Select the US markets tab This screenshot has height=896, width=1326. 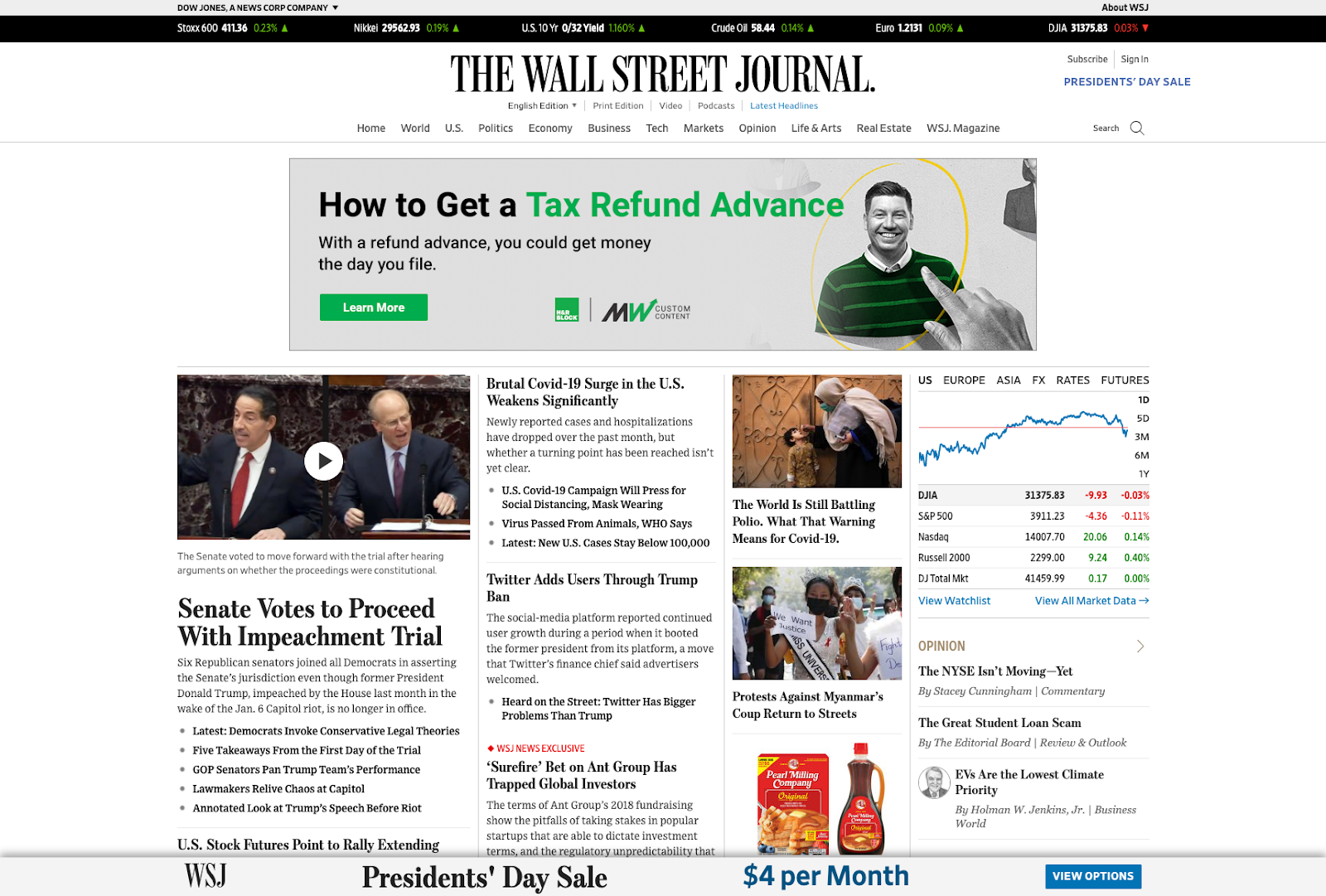point(925,380)
